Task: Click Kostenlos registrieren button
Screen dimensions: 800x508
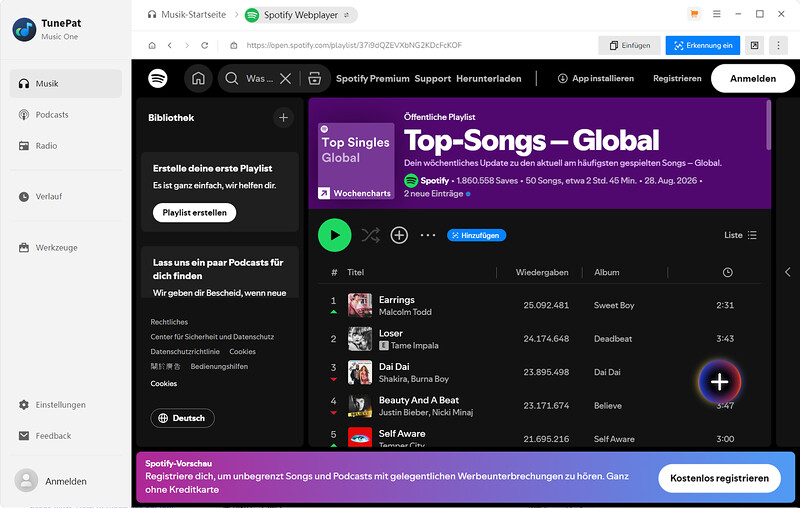Action: (719, 478)
